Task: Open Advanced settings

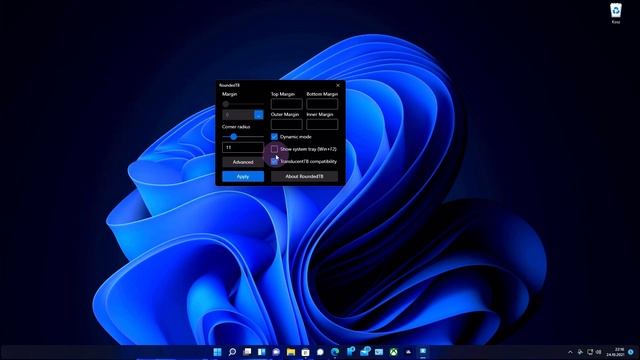Action: (243, 162)
